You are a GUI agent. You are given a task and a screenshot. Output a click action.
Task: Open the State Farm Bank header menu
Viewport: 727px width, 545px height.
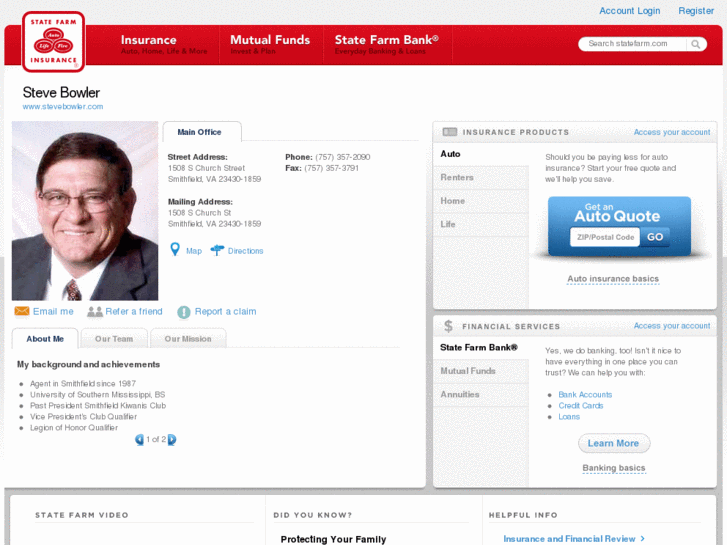coord(387,45)
